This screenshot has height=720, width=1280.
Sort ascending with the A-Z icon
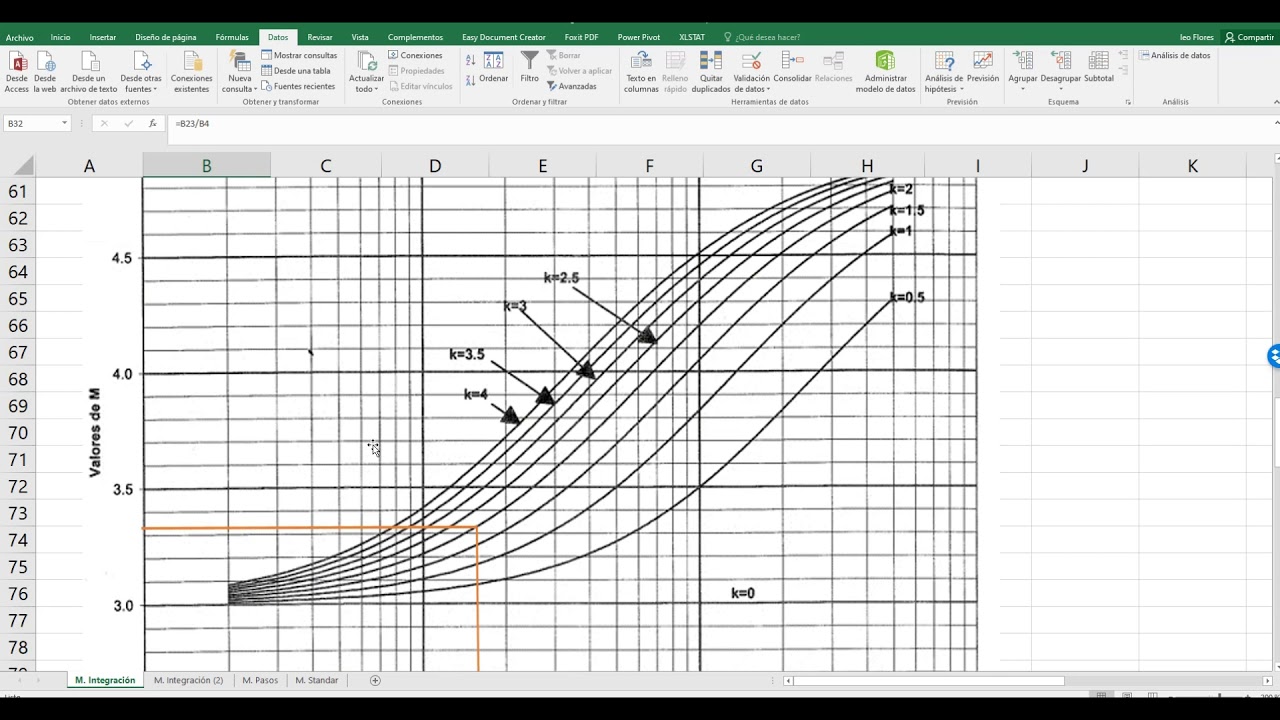tap(471, 60)
